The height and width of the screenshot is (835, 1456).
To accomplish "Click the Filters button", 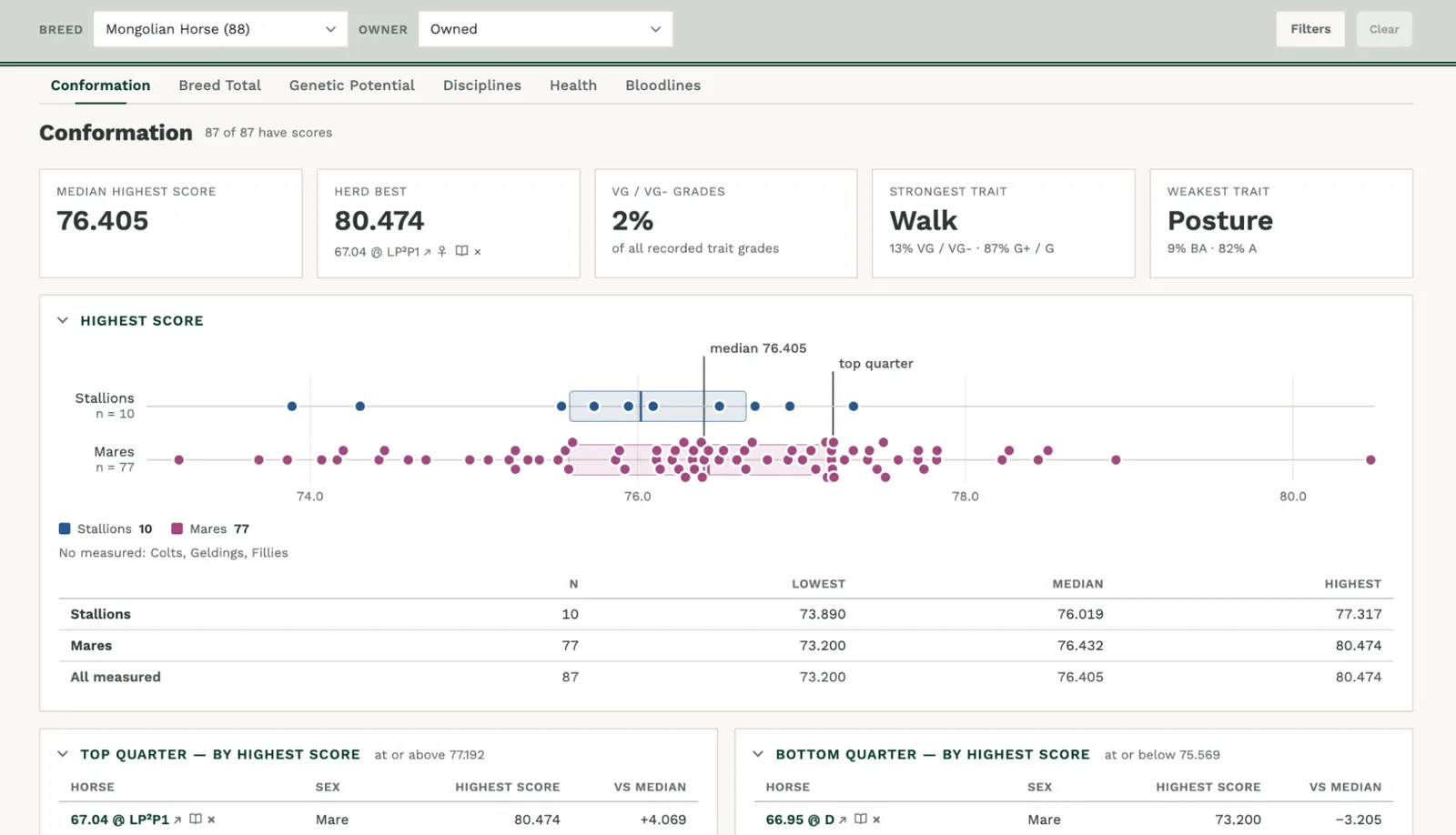I will point(1310,29).
